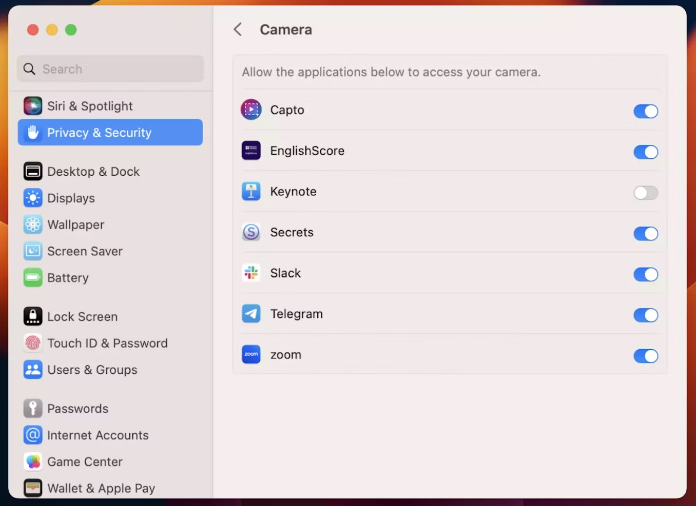The image size is (696, 506).
Task: Click the Keynote app name
Action: [293, 192]
